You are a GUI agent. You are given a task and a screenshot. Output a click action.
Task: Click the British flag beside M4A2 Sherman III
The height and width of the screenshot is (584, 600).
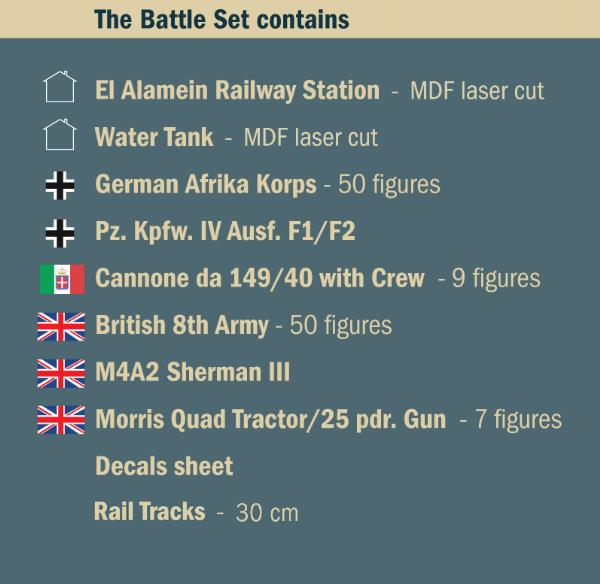(61, 373)
